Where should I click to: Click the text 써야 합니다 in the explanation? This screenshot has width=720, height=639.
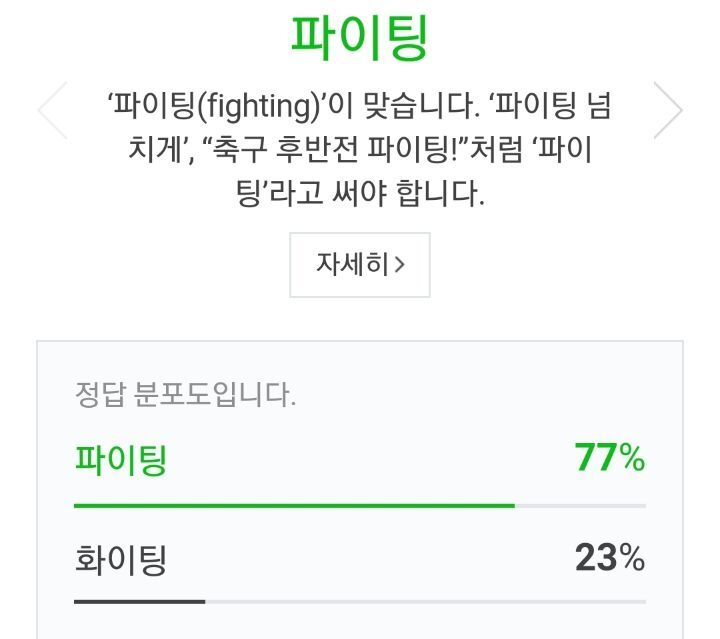[x=411, y=193]
